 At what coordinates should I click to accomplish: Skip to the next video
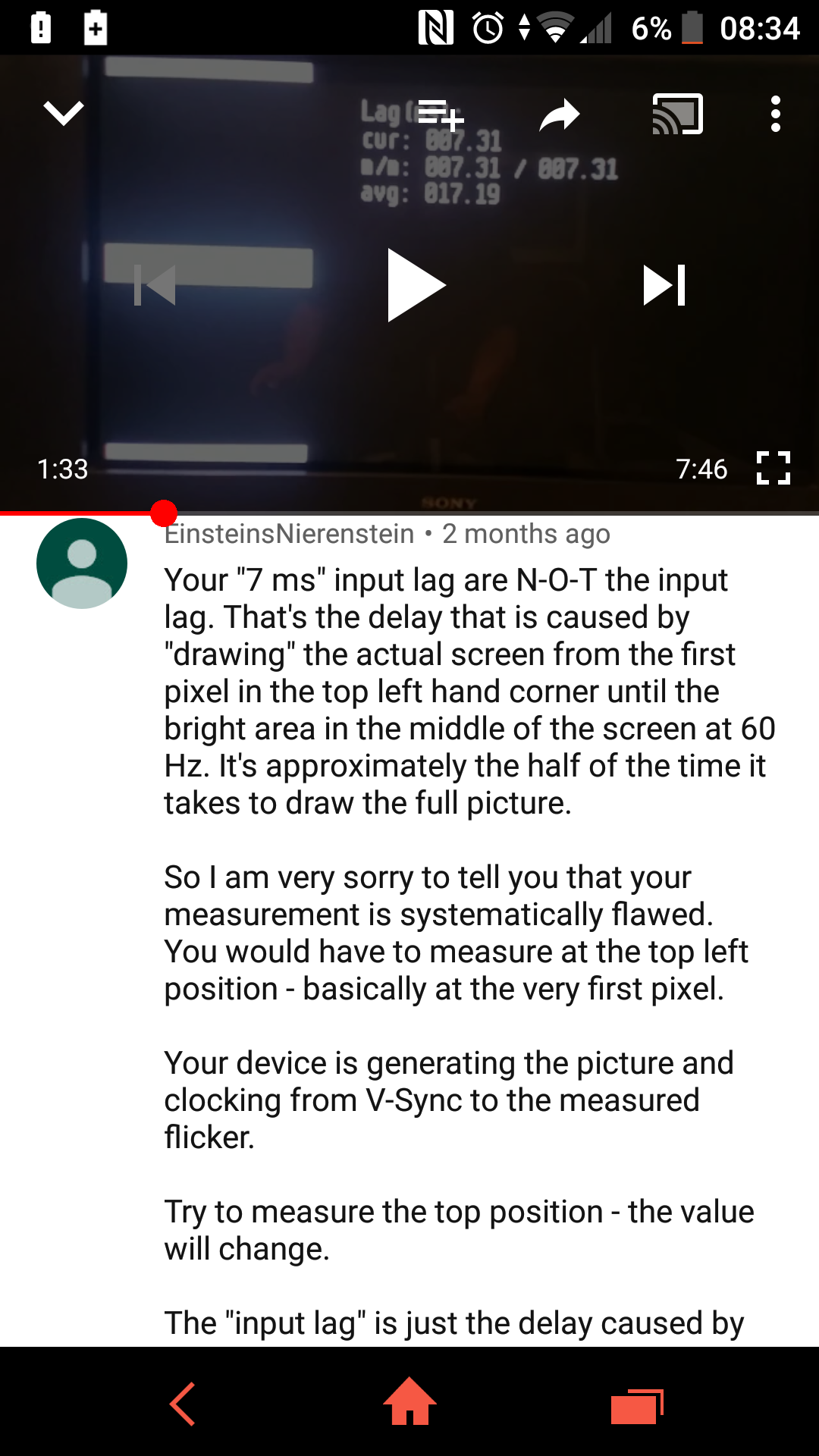click(664, 285)
